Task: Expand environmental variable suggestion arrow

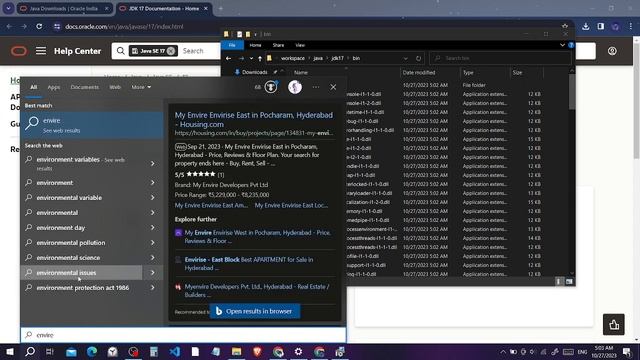Action: (x=152, y=198)
